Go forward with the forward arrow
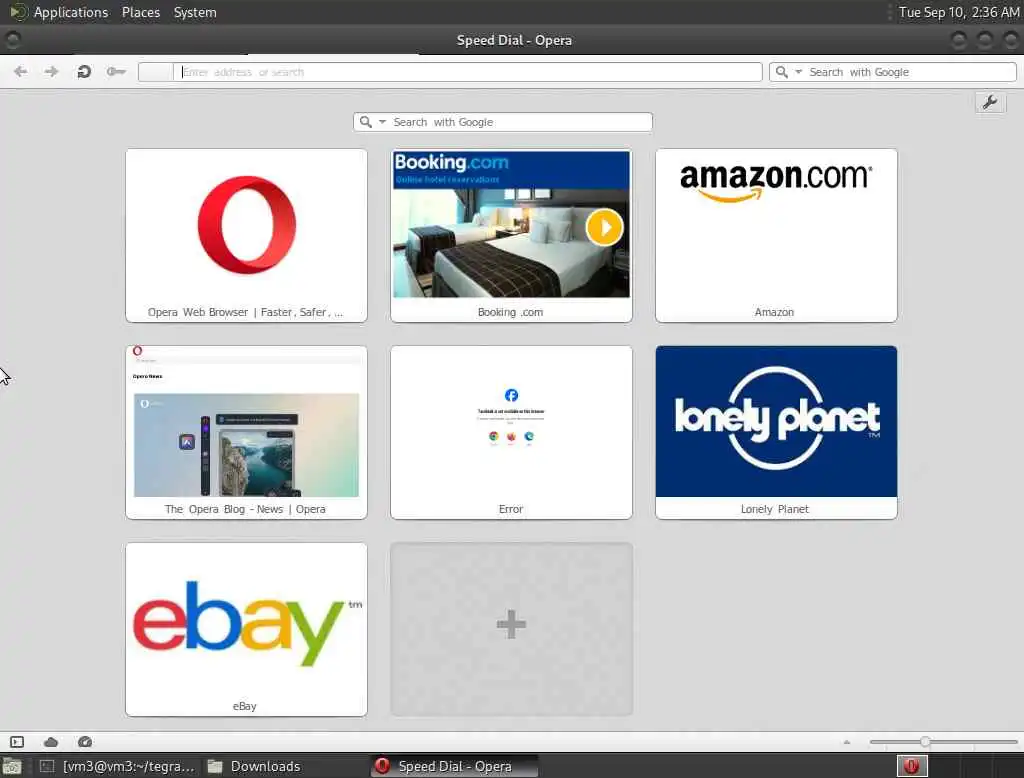Viewport: 1024px width, 778px height. pyautogui.click(x=51, y=72)
